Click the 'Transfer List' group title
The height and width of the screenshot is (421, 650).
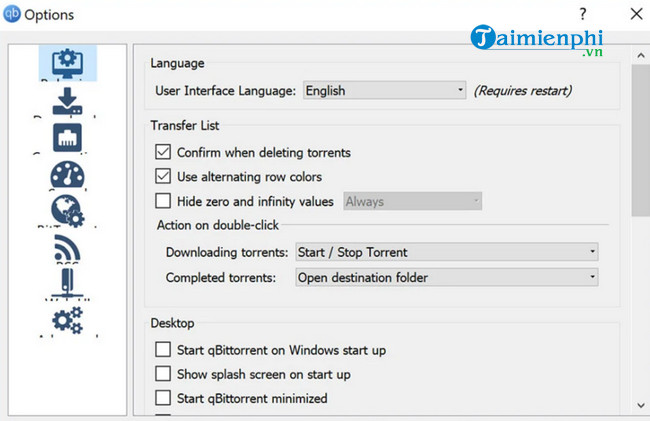click(185, 125)
